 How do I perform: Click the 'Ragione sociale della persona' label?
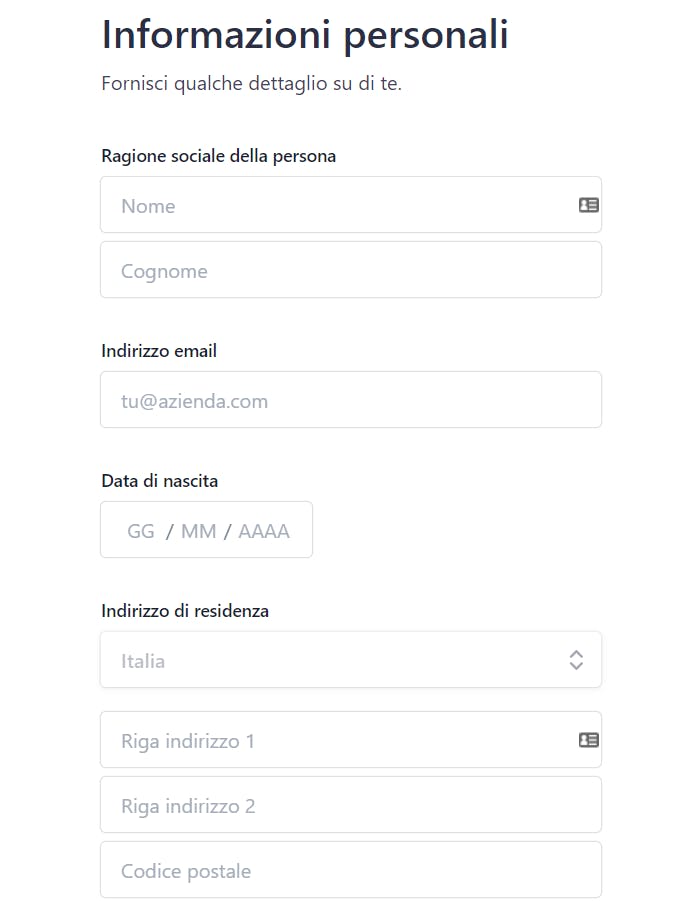click(x=218, y=156)
